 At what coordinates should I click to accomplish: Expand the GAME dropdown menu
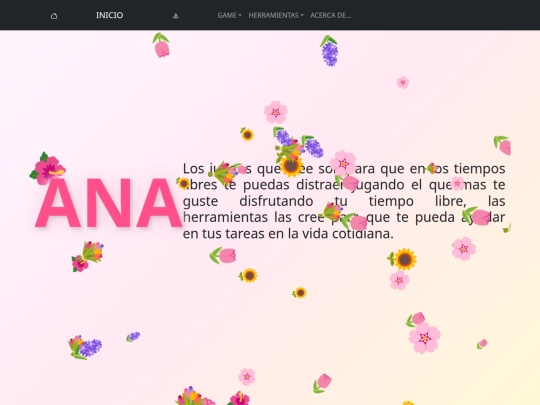pyautogui.click(x=229, y=15)
